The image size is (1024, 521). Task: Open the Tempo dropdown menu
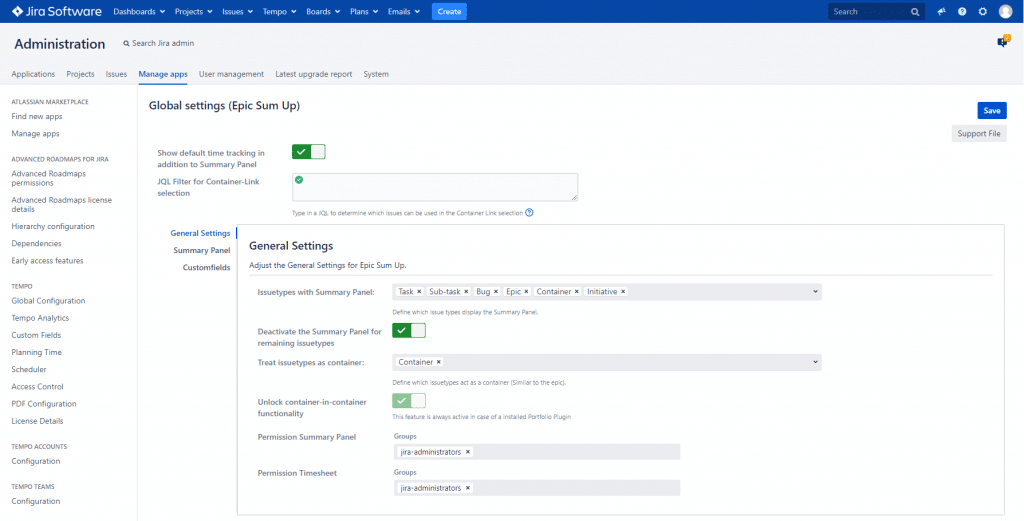coord(280,12)
